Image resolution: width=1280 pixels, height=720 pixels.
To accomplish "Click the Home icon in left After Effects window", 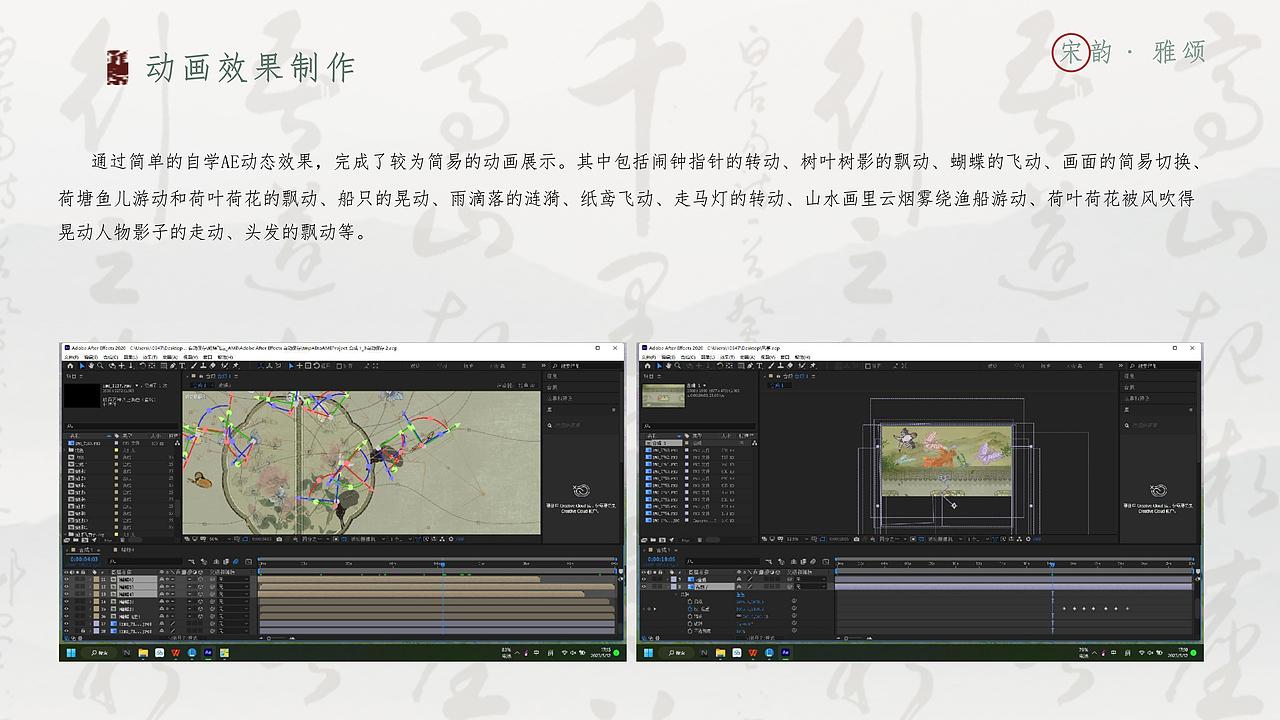I will pos(70,366).
